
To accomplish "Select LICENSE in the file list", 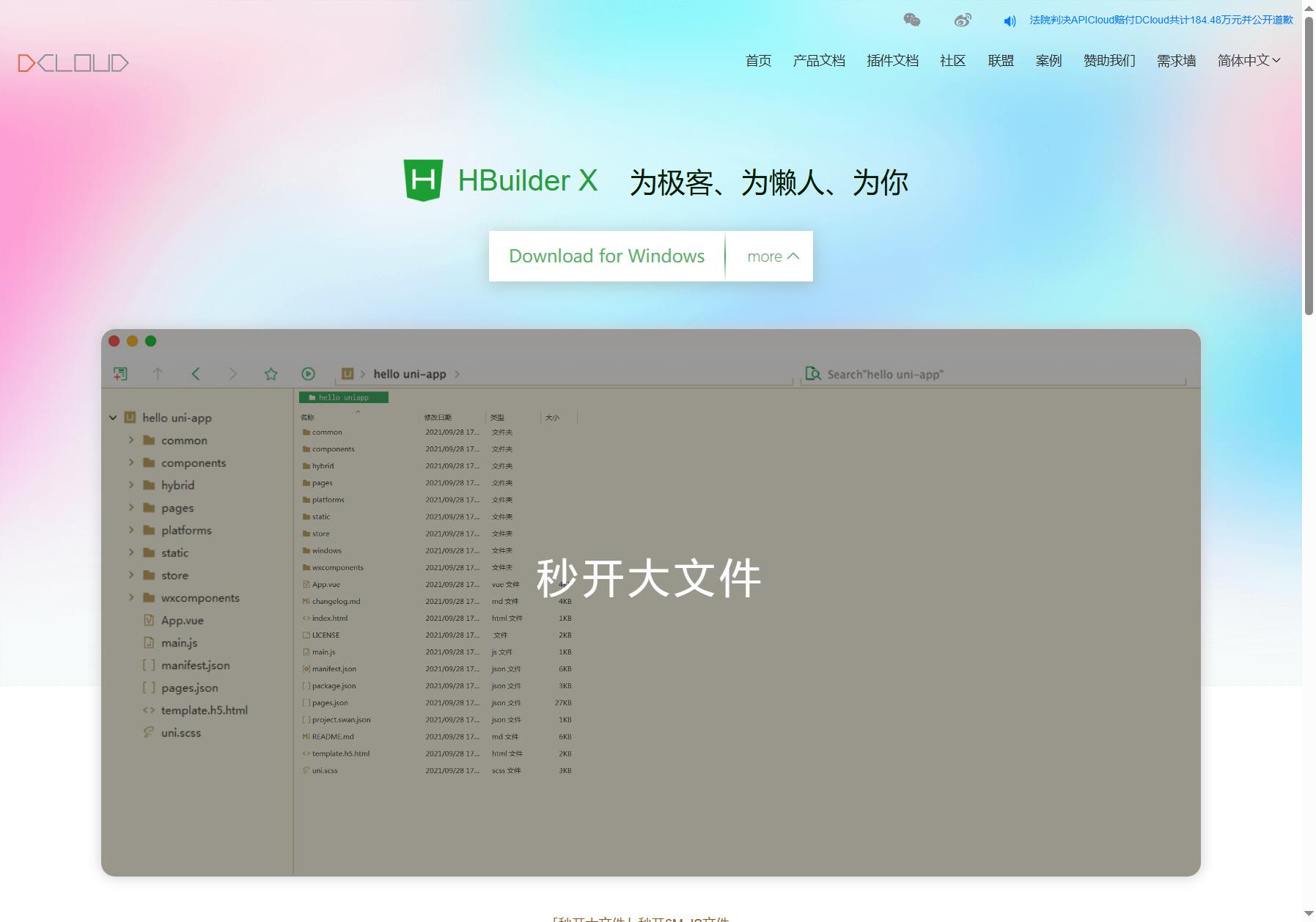I will point(326,635).
